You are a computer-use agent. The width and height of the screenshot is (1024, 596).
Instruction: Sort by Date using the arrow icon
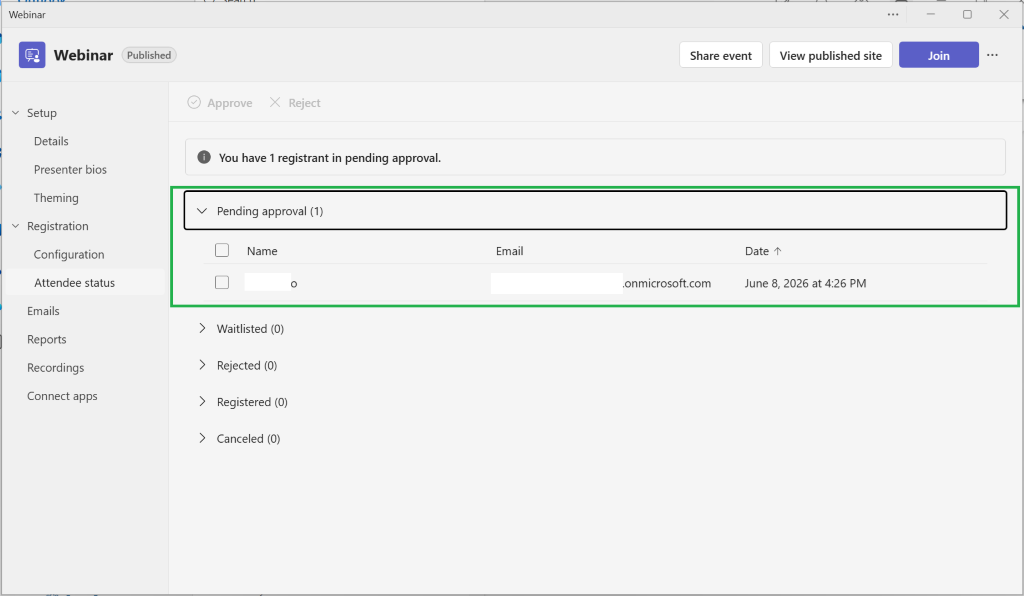(777, 251)
